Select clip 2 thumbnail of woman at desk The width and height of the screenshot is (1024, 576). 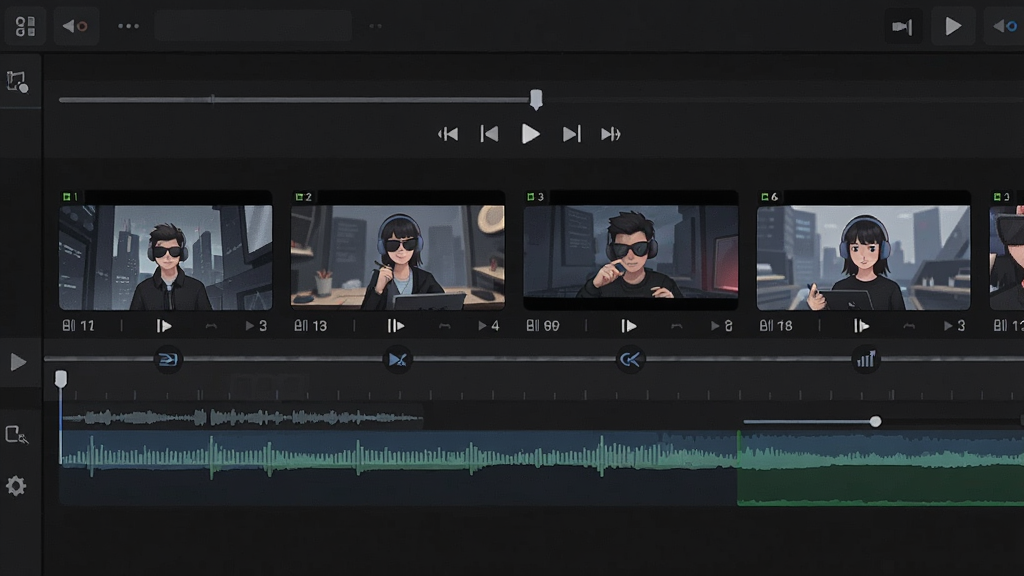point(398,257)
